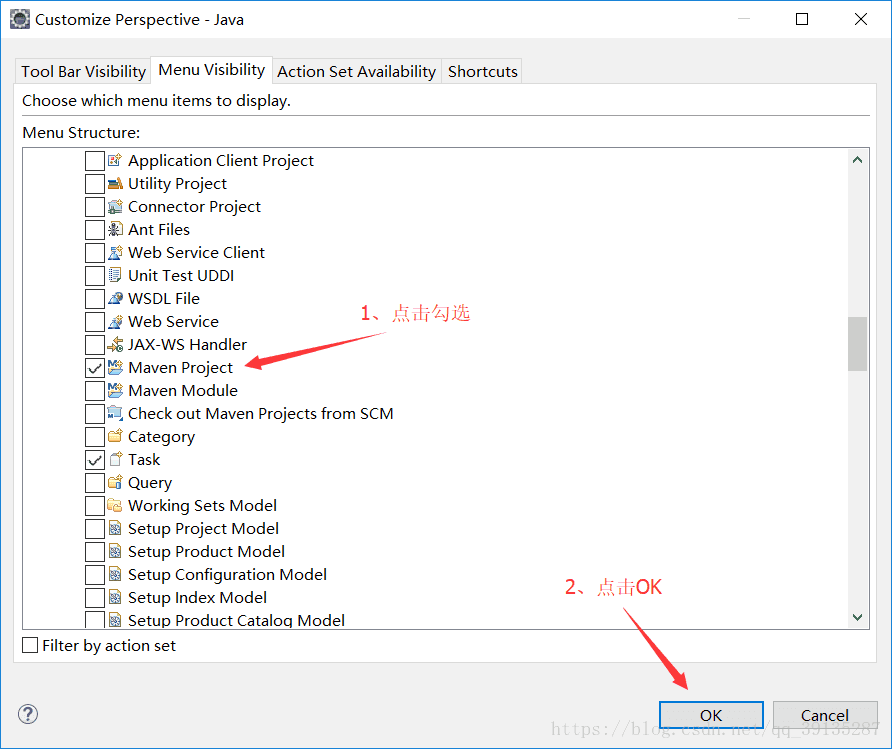Click the Application Client Project icon

pyautogui.click(x=115, y=160)
